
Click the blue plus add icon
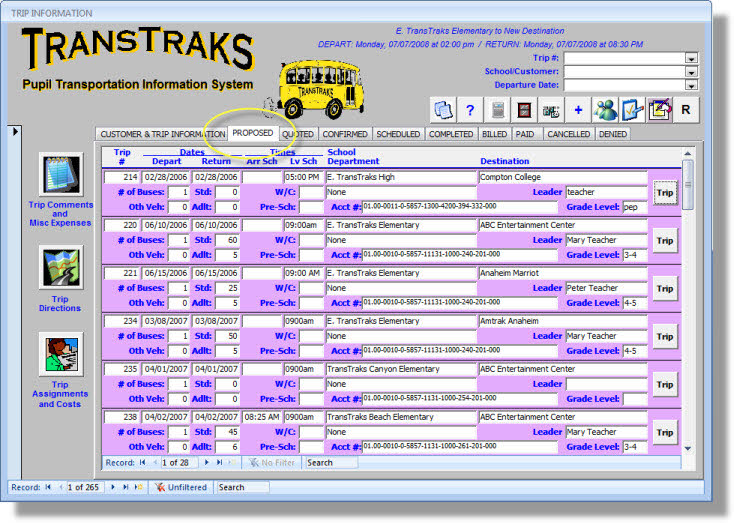[x=578, y=109]
